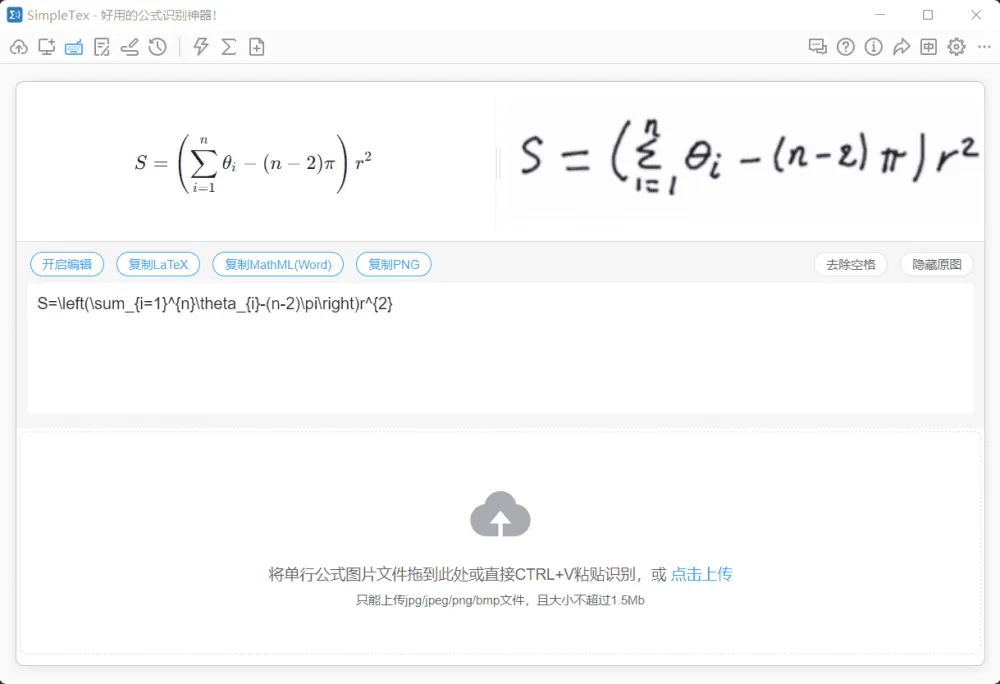
Task: Click the help question-mark icon
Action: tap(845, 46)
